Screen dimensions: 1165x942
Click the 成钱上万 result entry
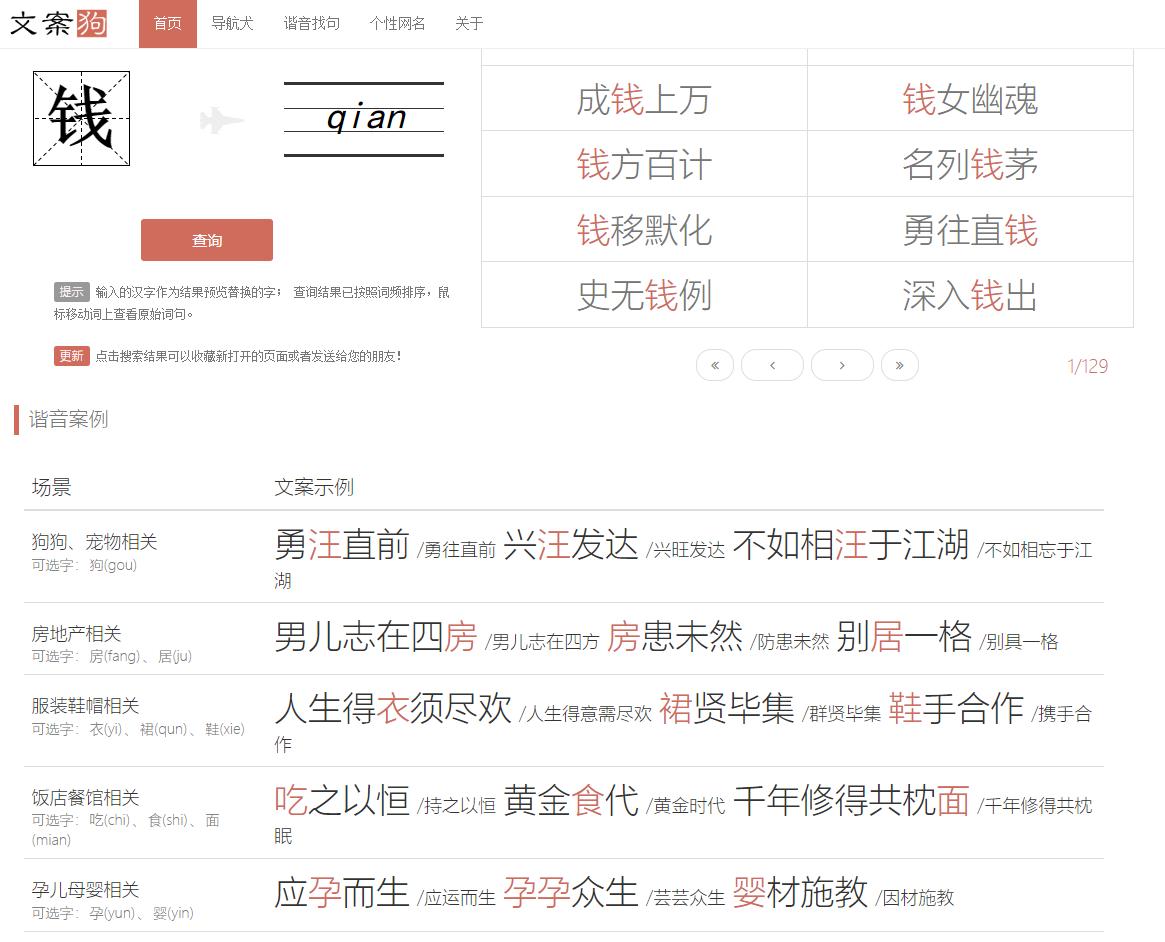click(643, 99)
